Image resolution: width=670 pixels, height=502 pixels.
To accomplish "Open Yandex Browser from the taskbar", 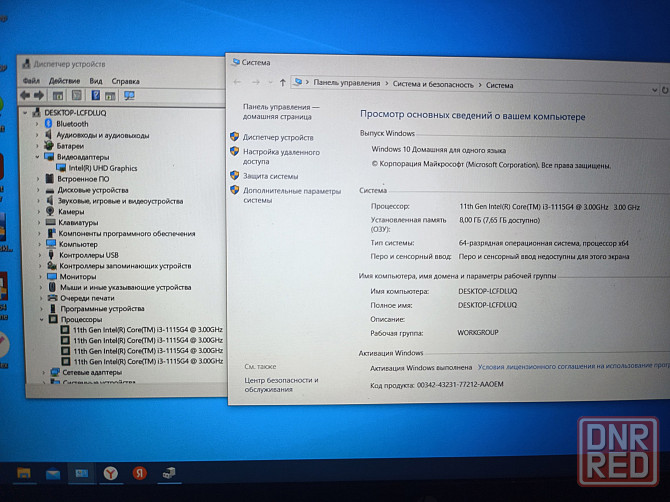I will (x=111, y=473).
